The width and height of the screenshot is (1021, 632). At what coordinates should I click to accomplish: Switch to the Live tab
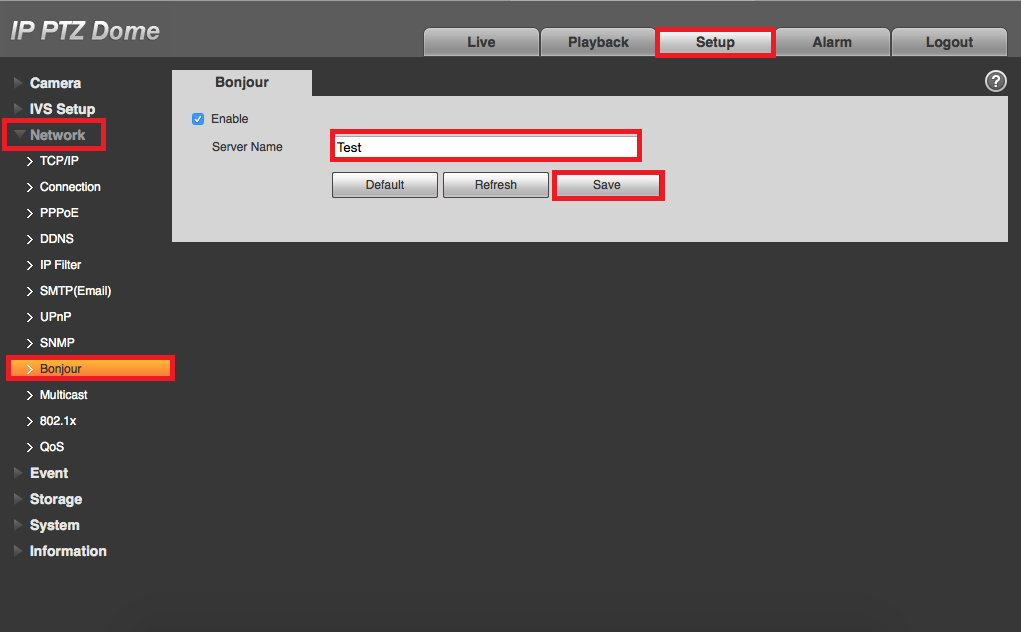pyautogui.click(x=481, y=42)
